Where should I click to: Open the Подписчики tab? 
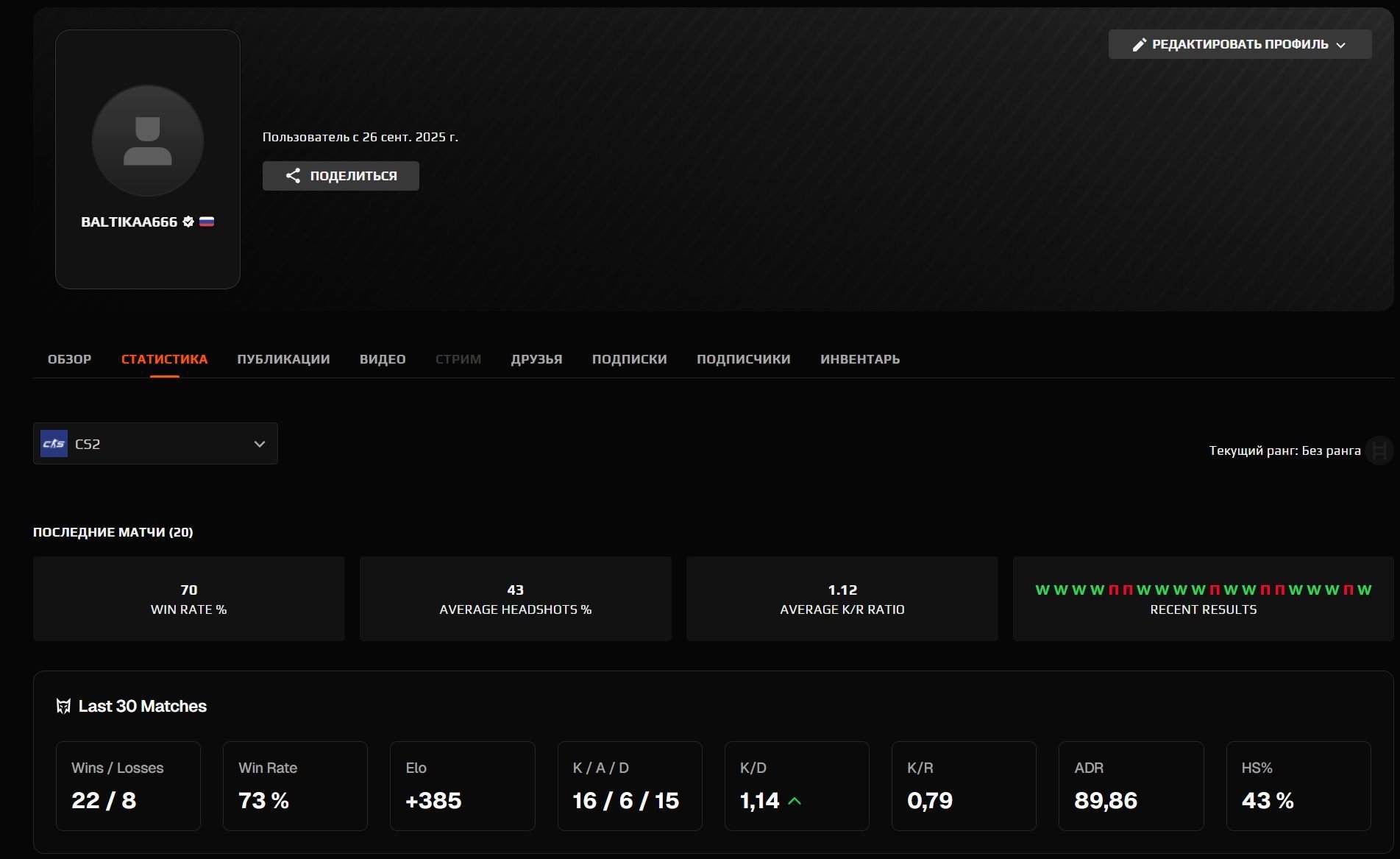(x=743, y=359)
